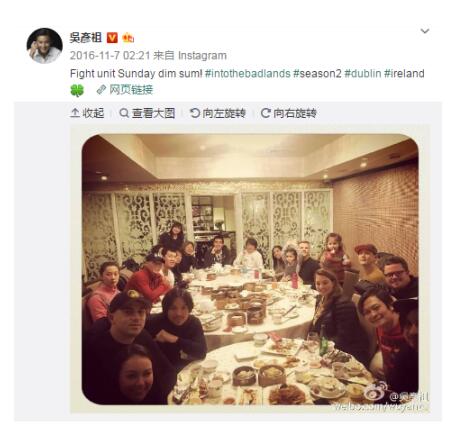Open the #ireland hashtag
This screenshot has height=428, width=458.
(x=404, y=73)
